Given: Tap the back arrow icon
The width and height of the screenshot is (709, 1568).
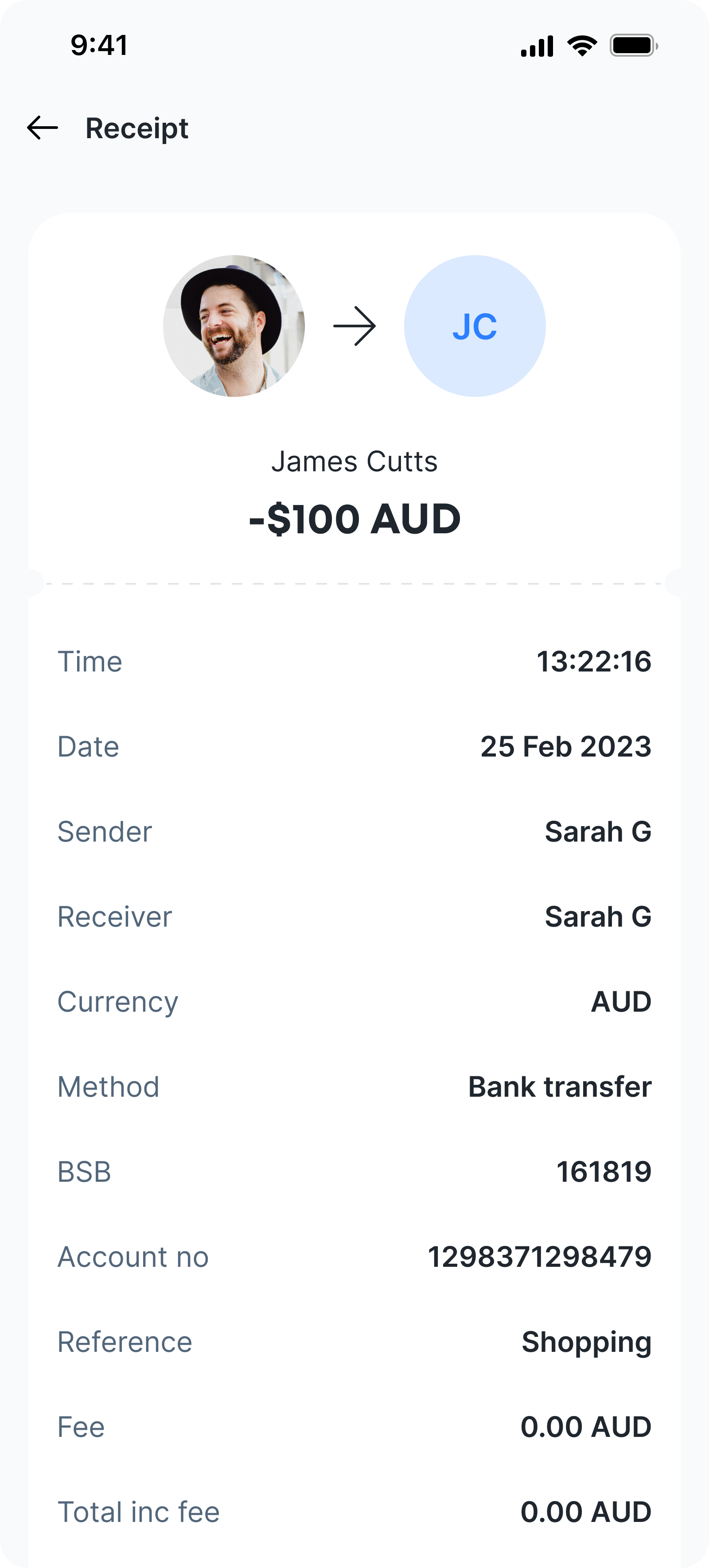Looking at the screenshot, I should 43,128.
